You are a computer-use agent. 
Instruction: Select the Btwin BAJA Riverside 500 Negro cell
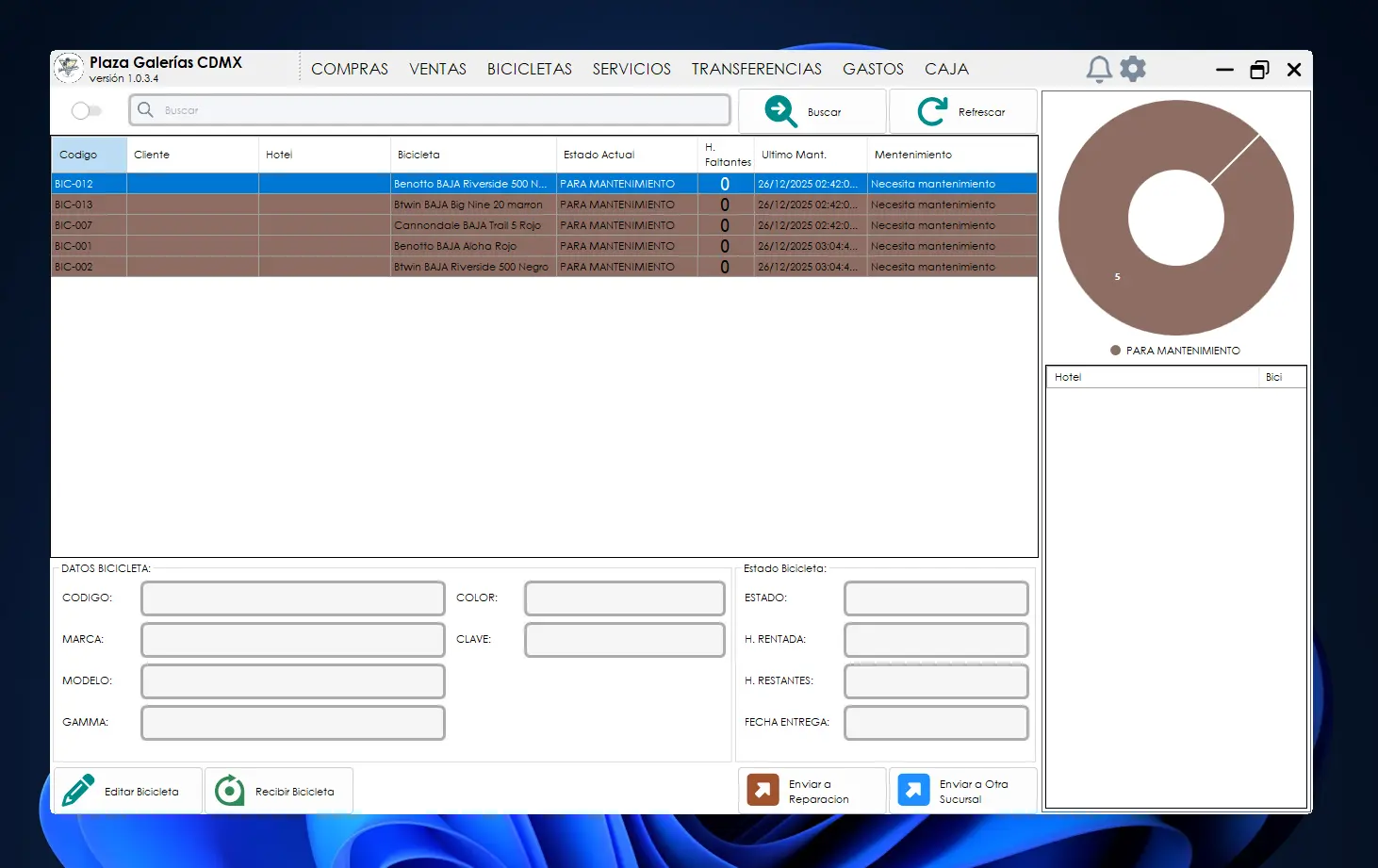click(473, 267)
